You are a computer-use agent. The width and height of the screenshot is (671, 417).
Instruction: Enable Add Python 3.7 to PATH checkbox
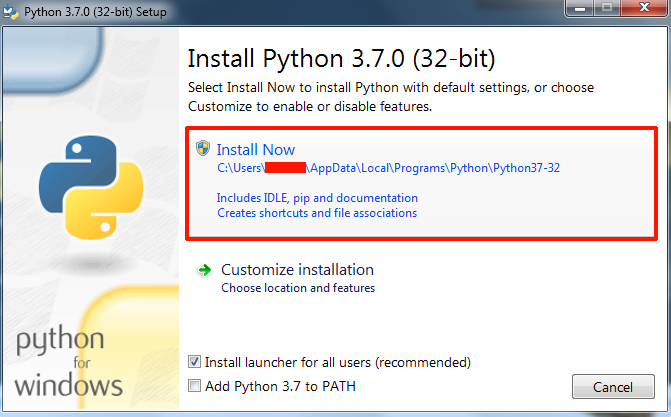tap(196, 385)
